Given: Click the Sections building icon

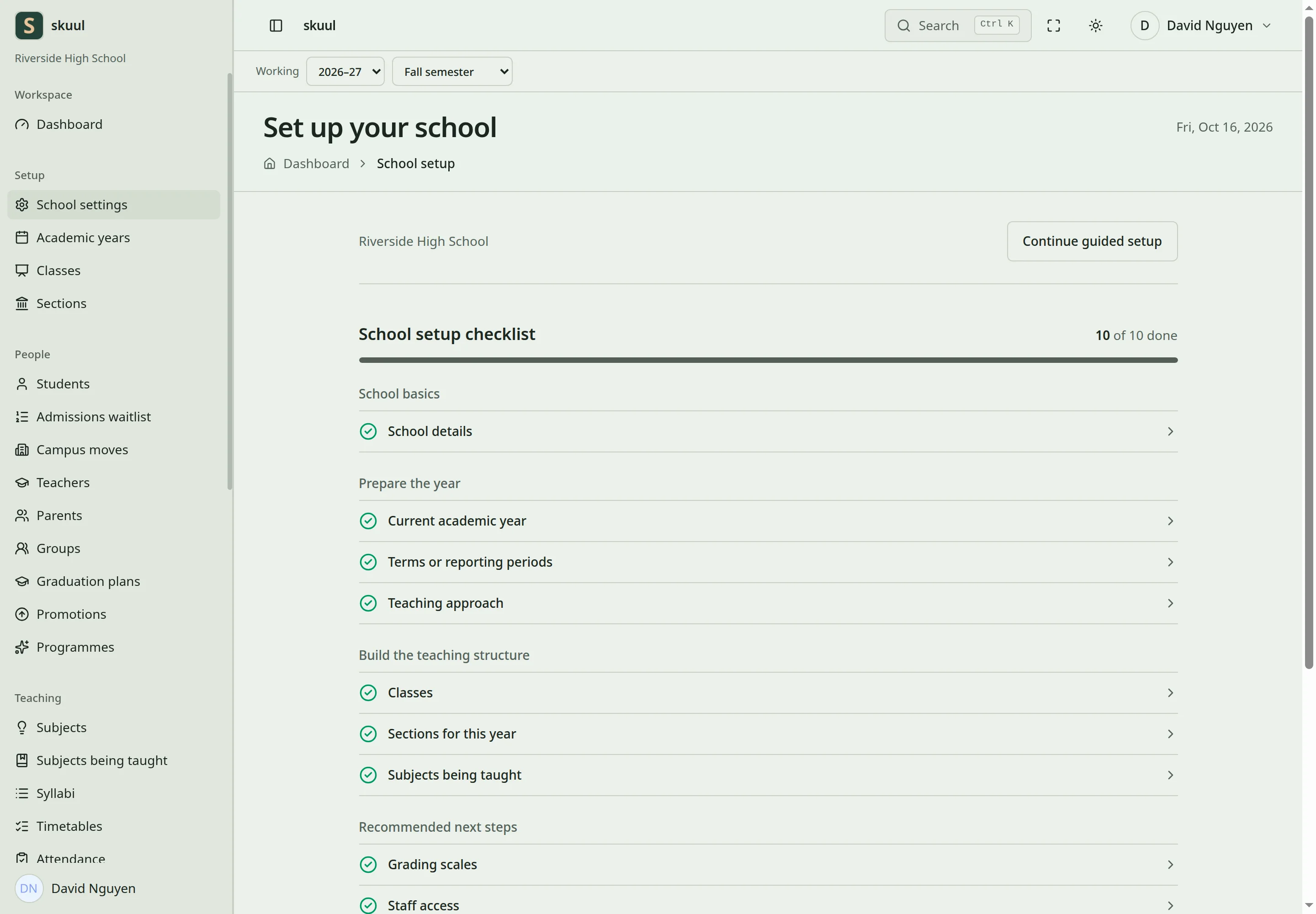Looking at the screenshot, I should (22, 303).
